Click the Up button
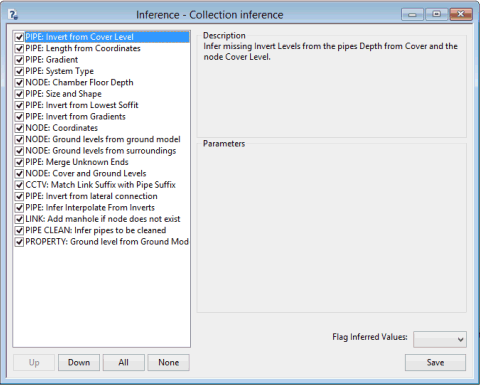This screenshot has height=385, width=480. click(34, 362)
